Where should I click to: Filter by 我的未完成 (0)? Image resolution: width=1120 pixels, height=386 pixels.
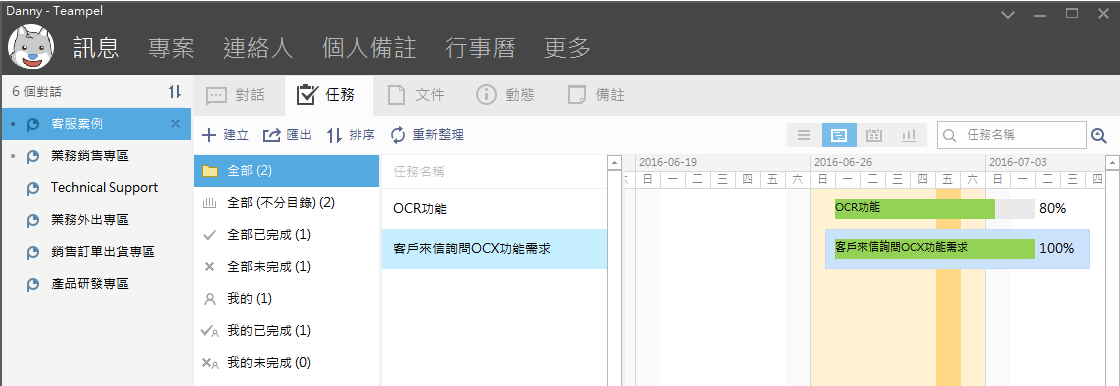(x=286, y=362)
